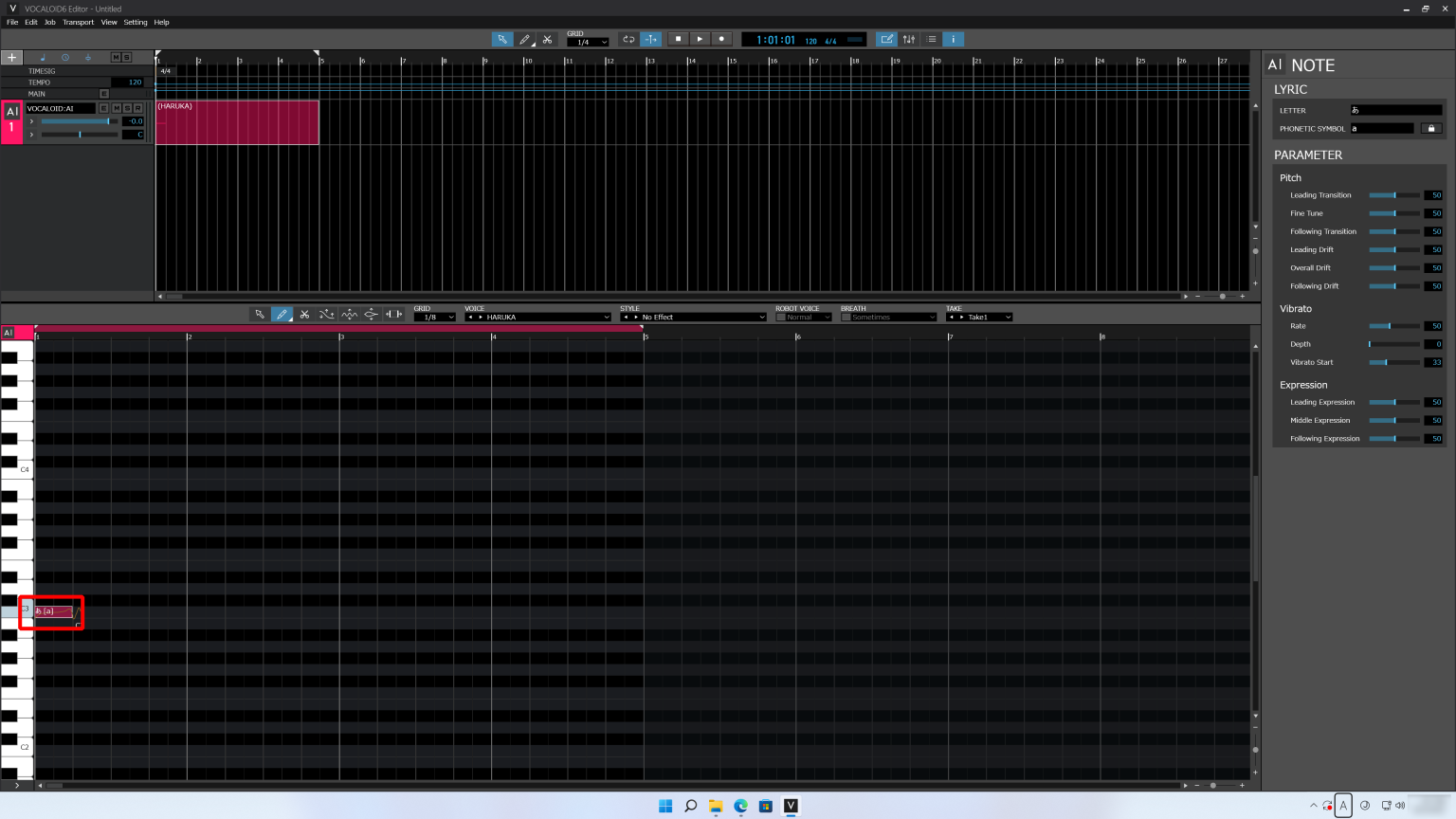Click the LETTER lyric input field in the NOTE panel
Screen dimensions: 1456x819
[1395, 110]
